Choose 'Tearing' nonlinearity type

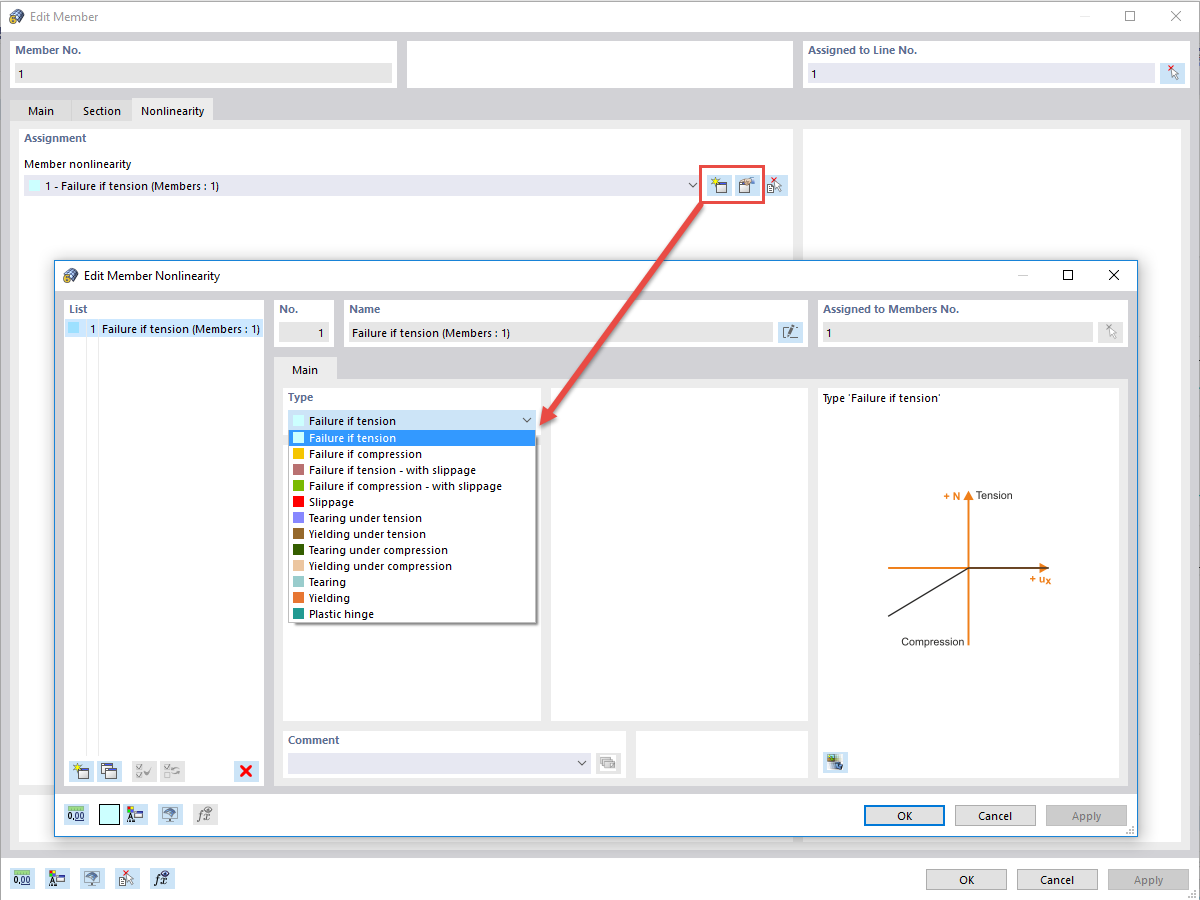(412, 582)
